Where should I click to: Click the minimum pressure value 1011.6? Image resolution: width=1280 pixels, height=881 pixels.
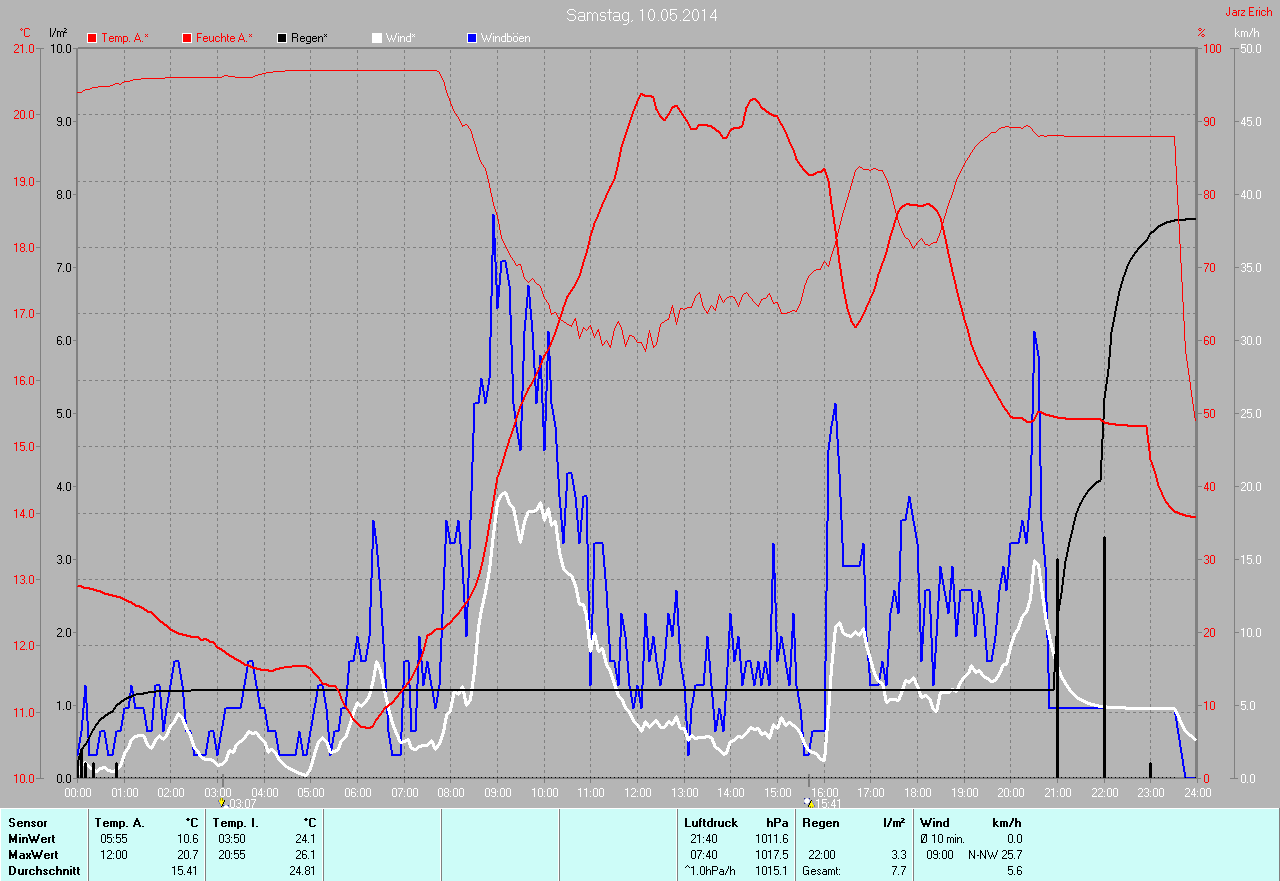click(771, 838)
